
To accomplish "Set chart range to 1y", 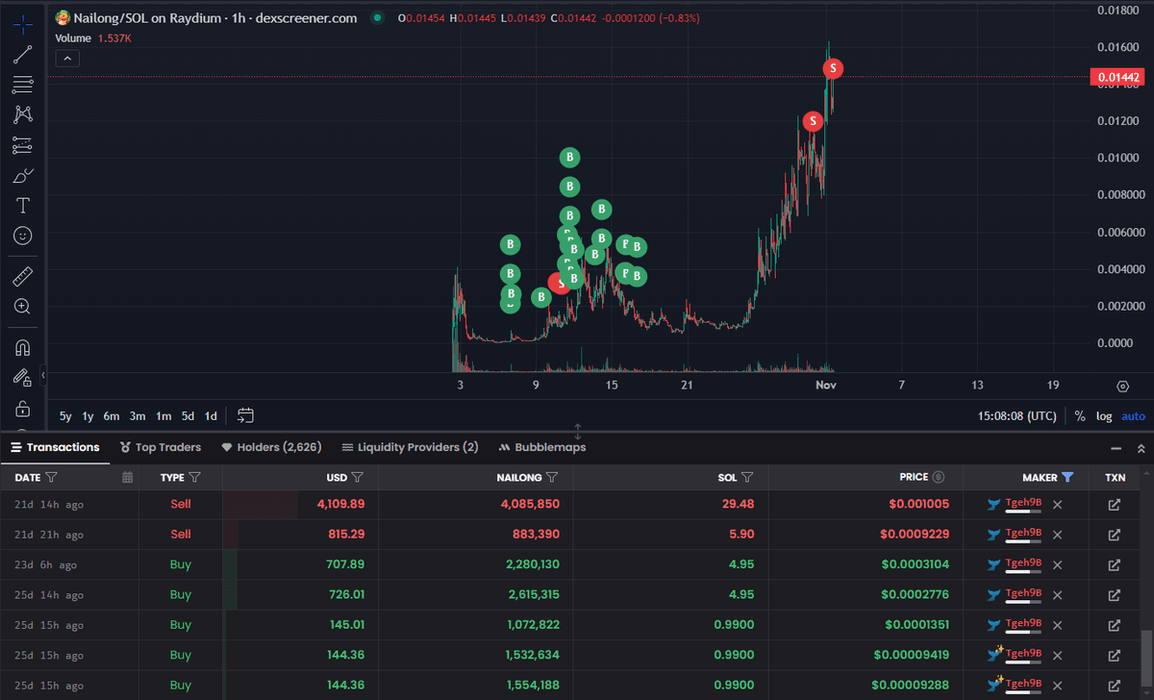I will [x=88, y=416].
